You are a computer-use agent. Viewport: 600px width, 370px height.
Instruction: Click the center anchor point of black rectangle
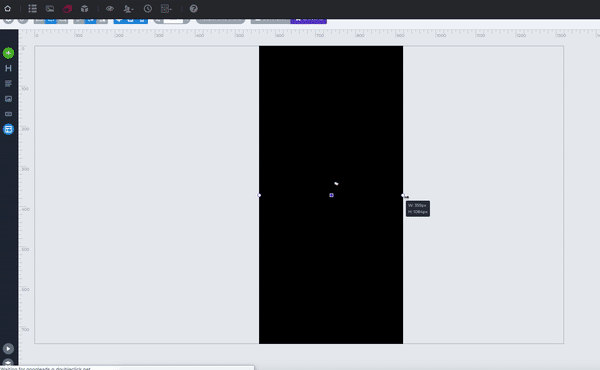tap(331, 195)
